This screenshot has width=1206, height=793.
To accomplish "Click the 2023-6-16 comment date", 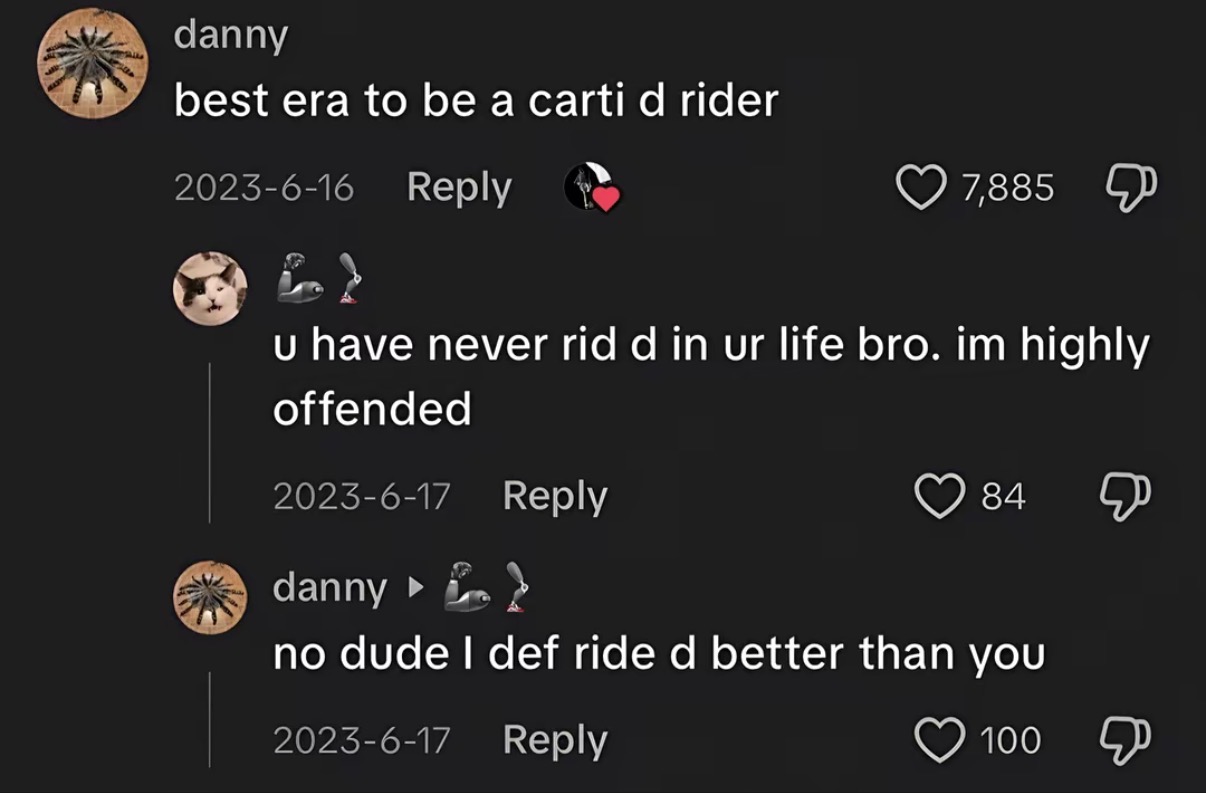I will pyautogui.click(x=264, y=187).
